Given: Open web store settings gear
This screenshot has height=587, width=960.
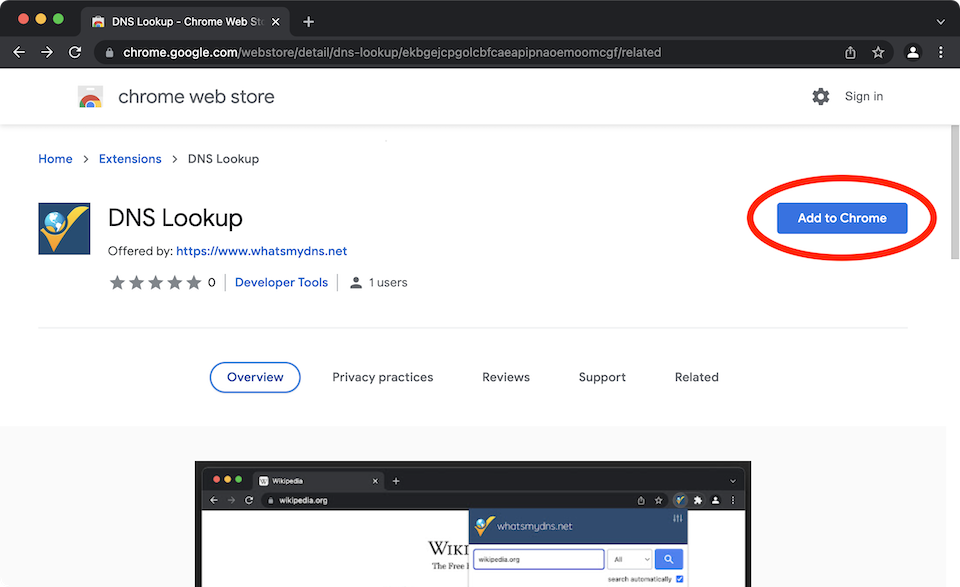Looking at the screenshot, I should click(821, 97).
